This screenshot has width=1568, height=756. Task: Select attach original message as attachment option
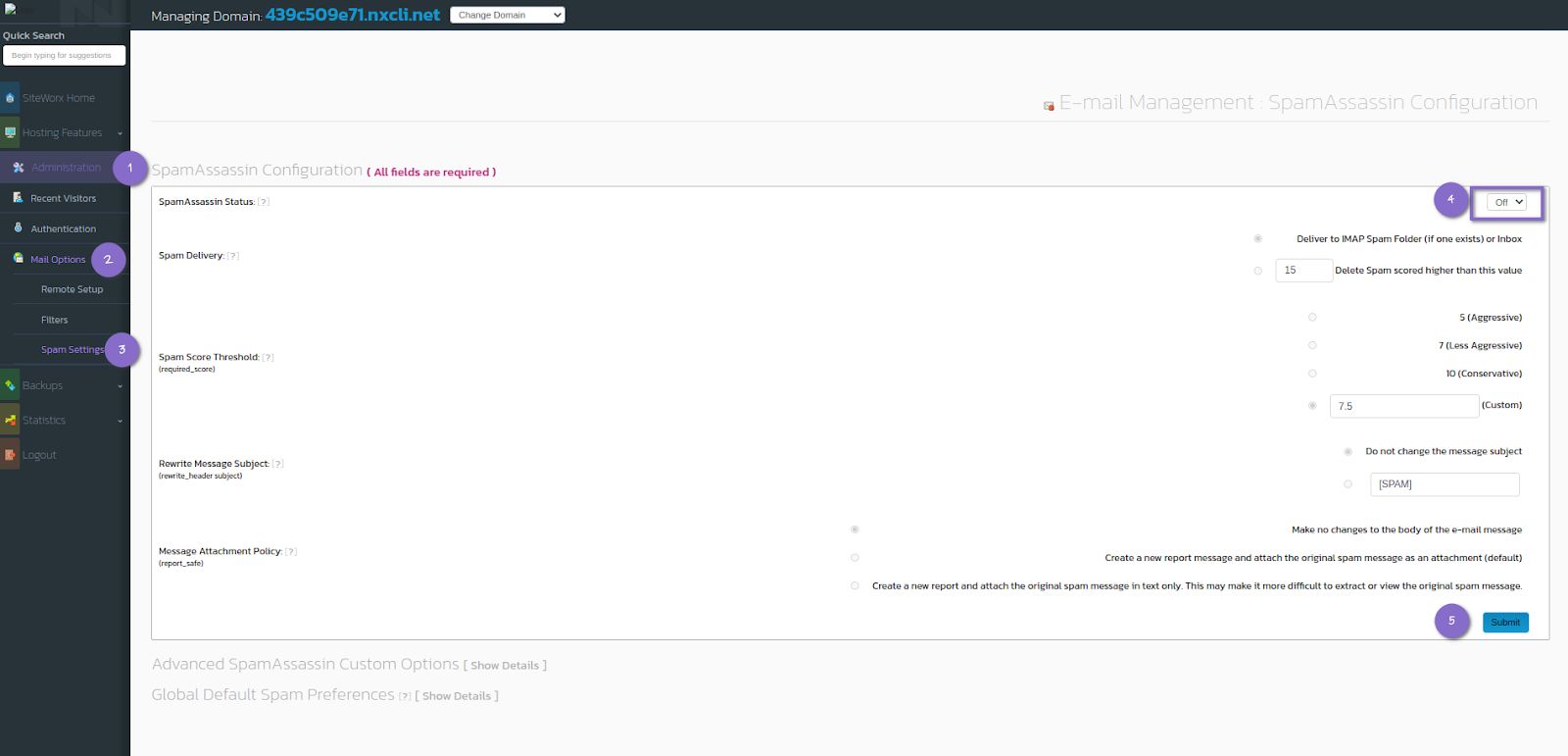tap(855, 557)
